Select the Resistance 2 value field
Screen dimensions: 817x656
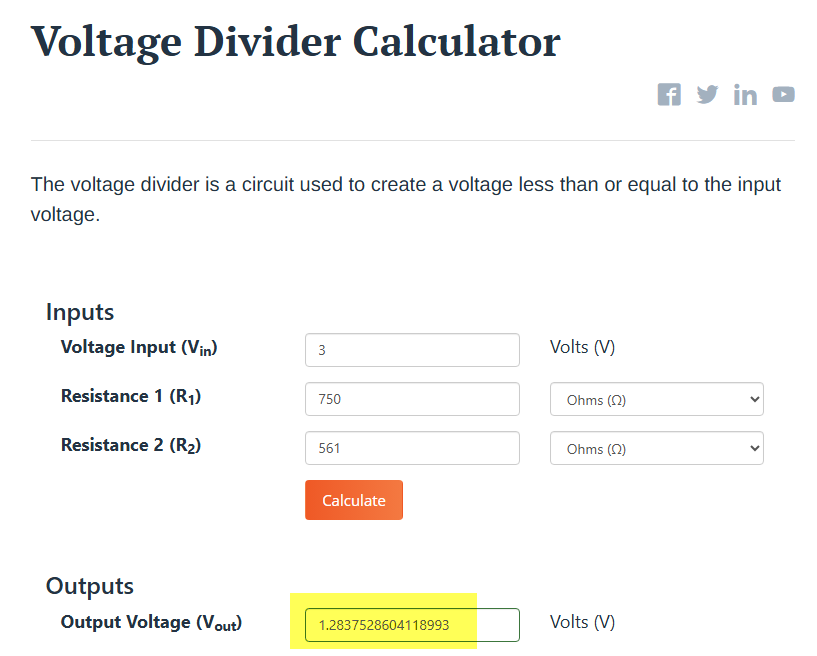412,448
